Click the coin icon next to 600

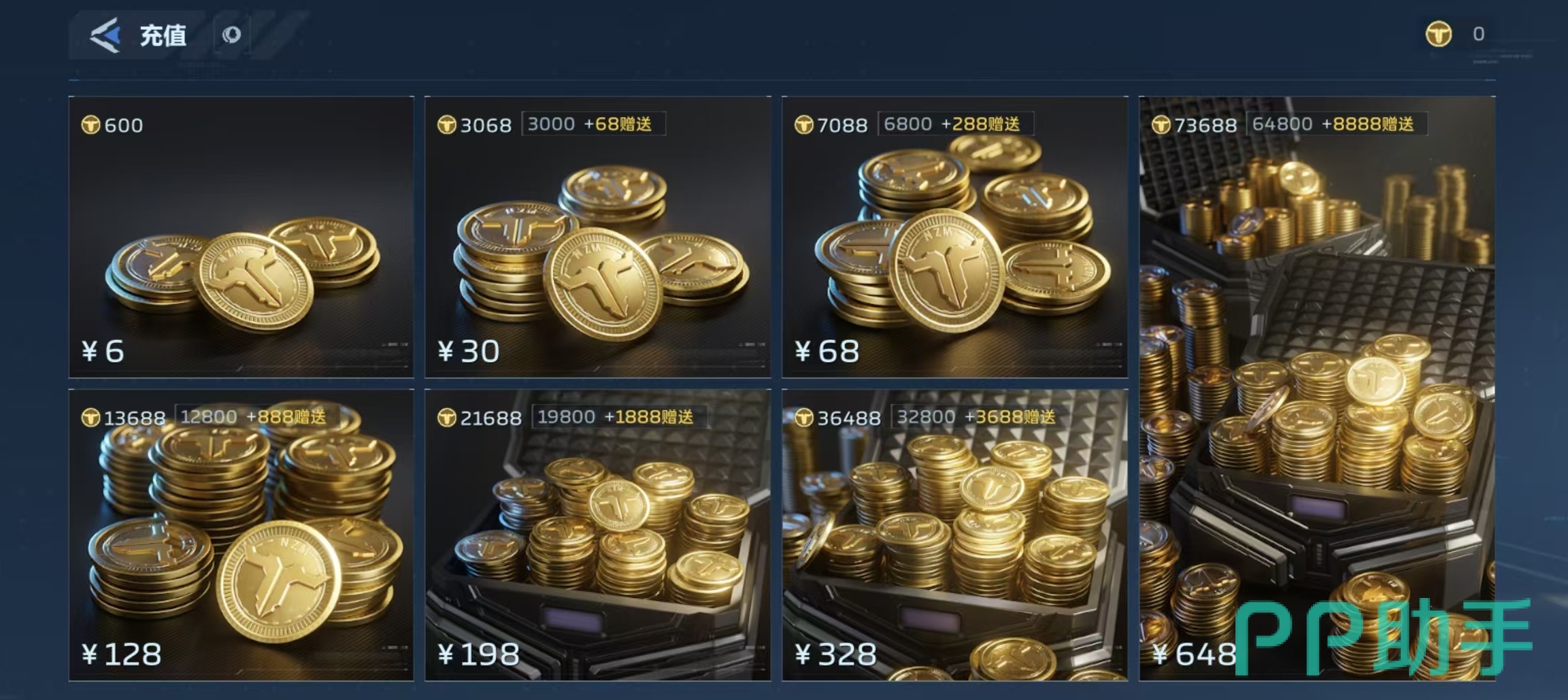tap(90, 125)
